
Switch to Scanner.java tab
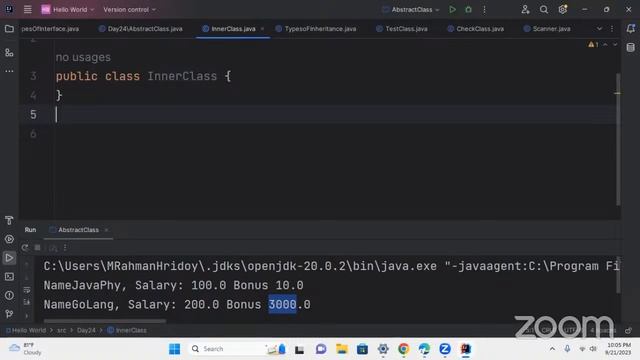coord(547,29)
